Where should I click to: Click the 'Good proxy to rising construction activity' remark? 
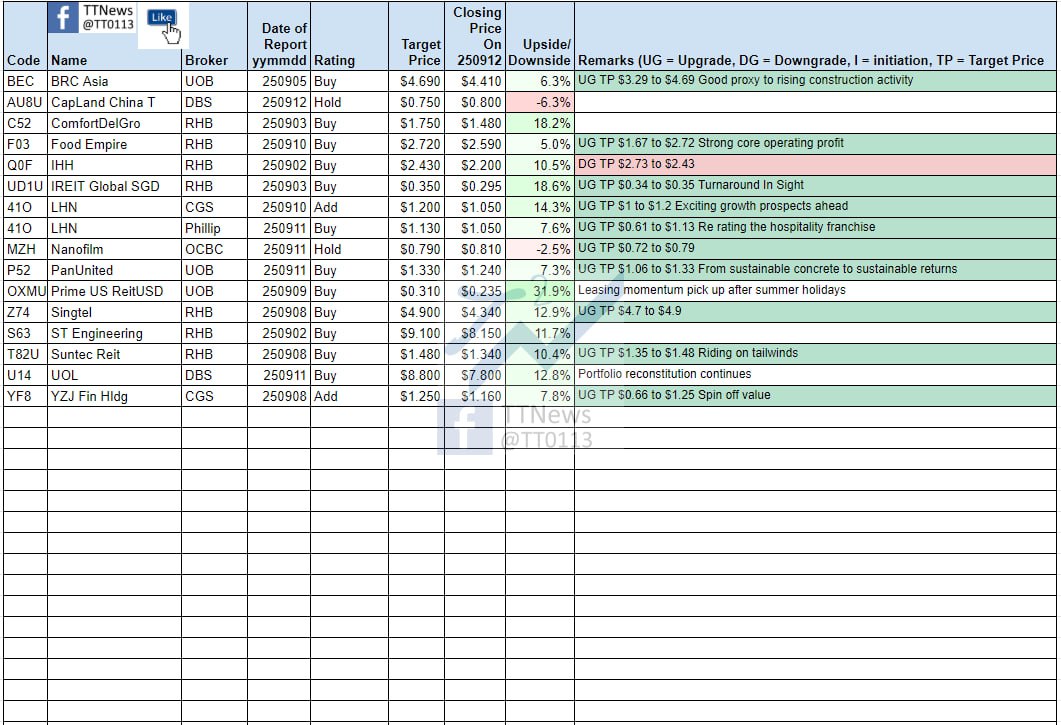tap(805, 80)
